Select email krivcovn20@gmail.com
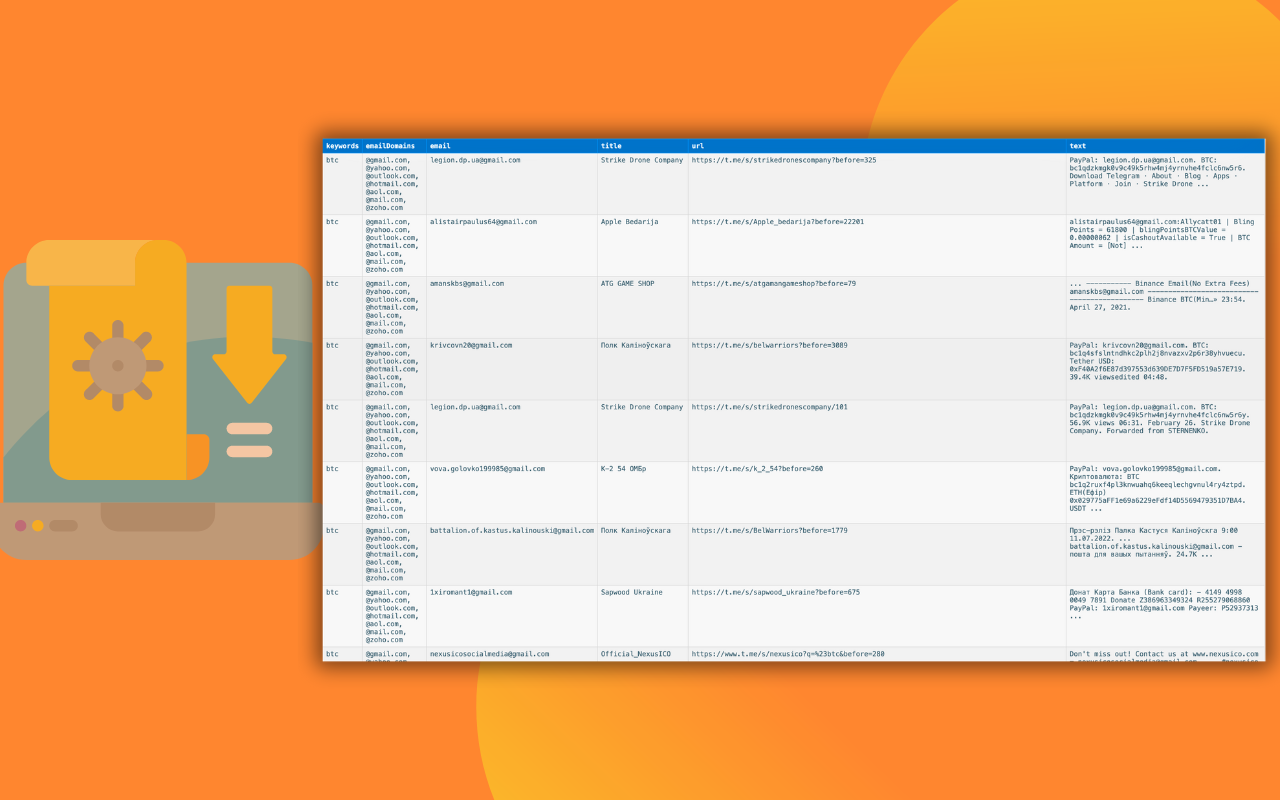The image size is (1280, 800). 471,346
